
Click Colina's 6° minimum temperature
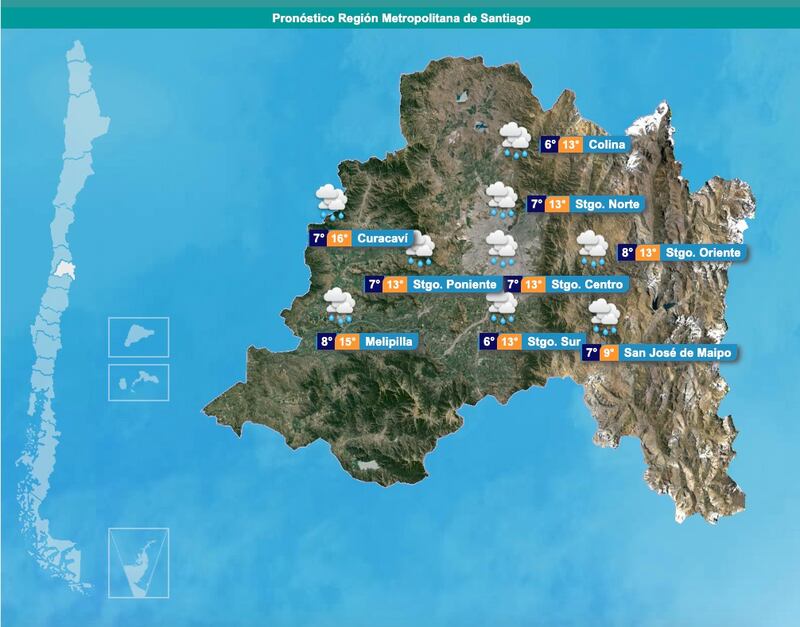click(x=549, y=145)
